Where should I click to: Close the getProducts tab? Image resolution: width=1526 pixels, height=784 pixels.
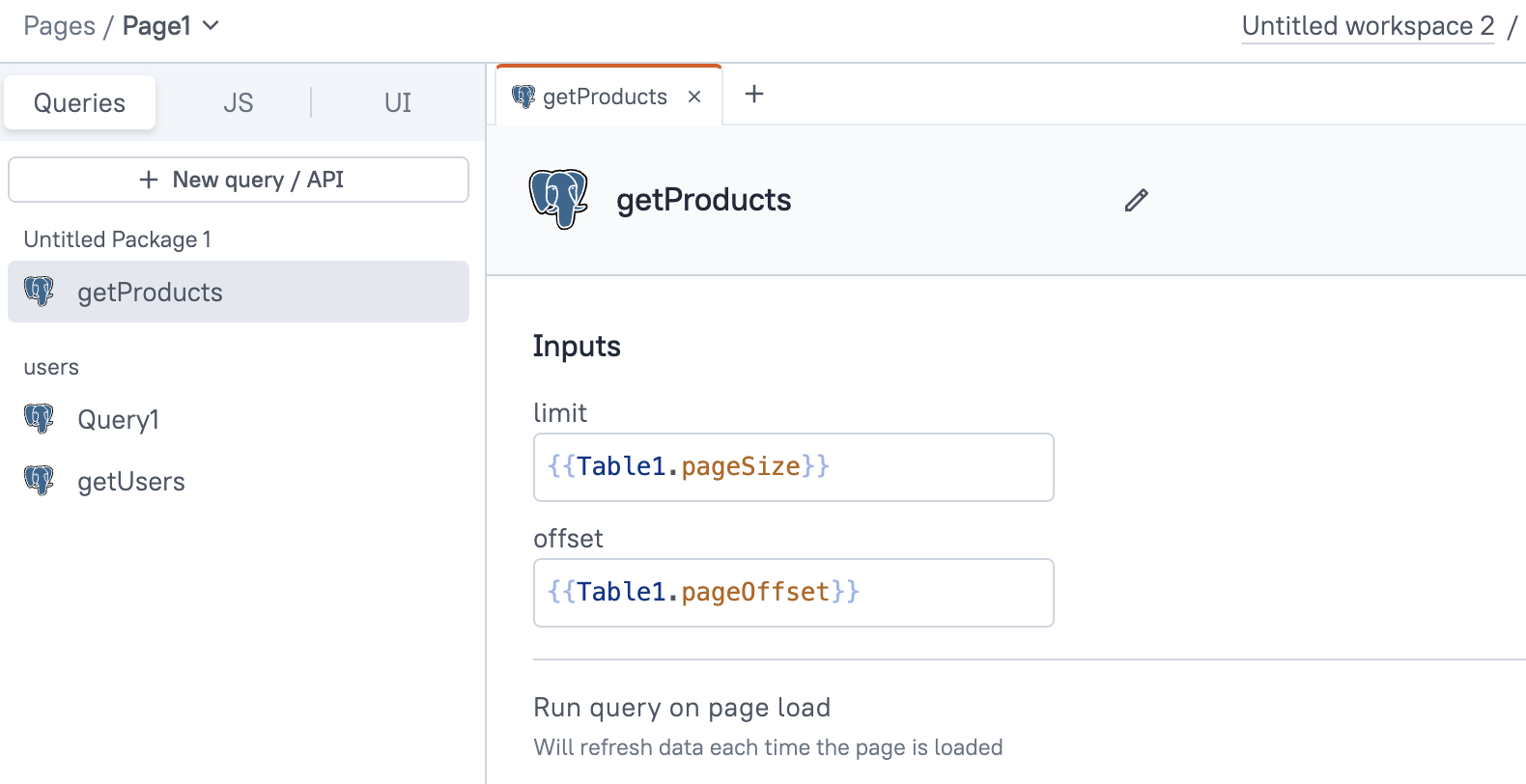pos(694,97)
